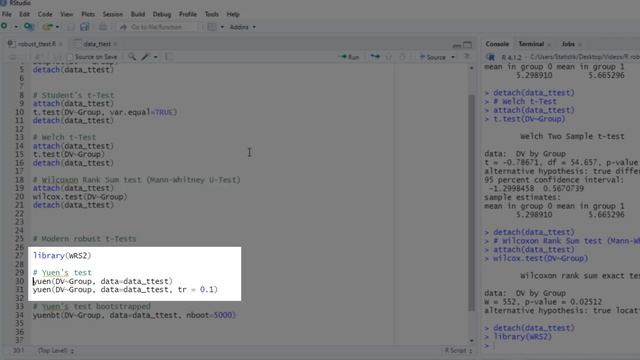The image size is (640, 360).
Task: Click the Save all documents icon
Action: click(x=84, y=27)
